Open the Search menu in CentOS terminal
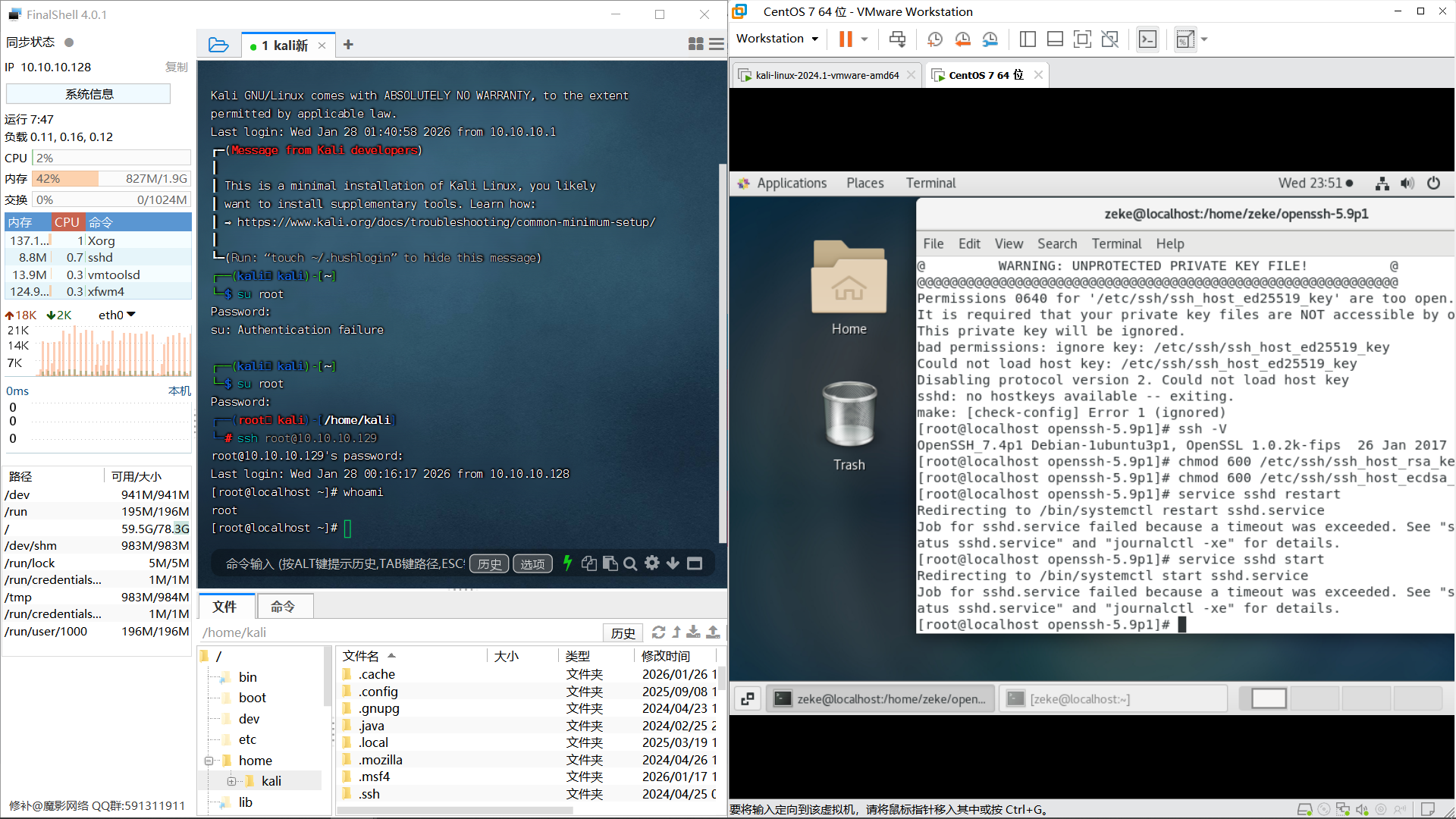Screen dimensions: 1456x819 coord(1056,243)
